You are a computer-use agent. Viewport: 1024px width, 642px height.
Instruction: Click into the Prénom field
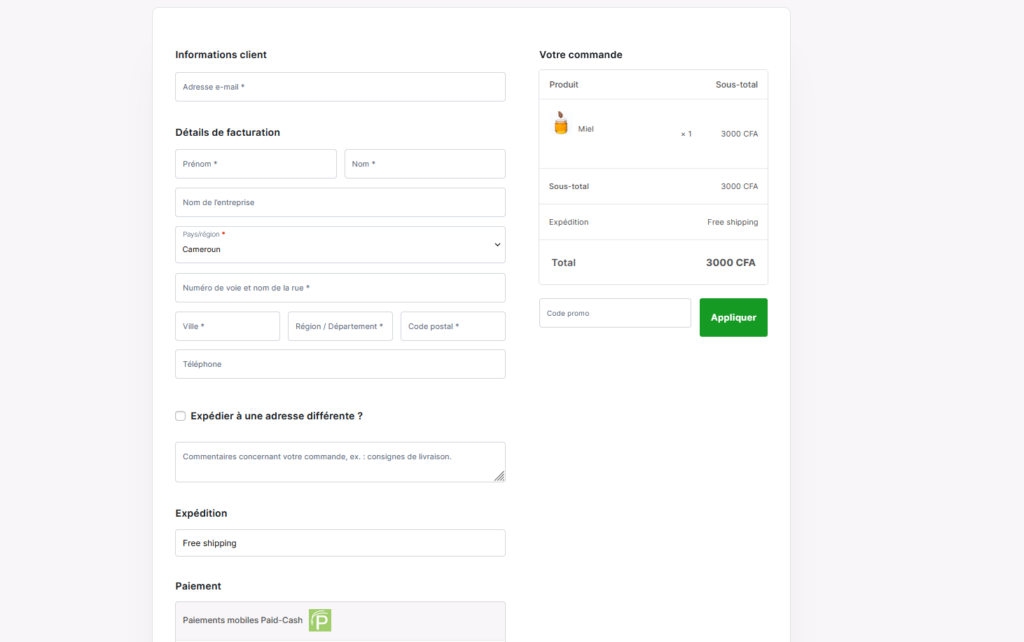pos(255,164)
